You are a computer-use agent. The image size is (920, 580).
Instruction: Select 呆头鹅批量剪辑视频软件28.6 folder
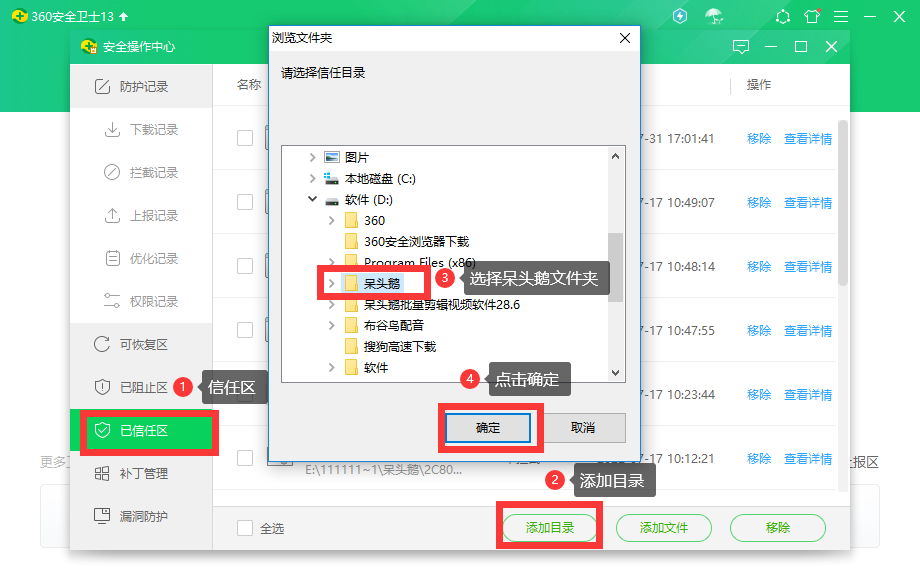[441, 305]
